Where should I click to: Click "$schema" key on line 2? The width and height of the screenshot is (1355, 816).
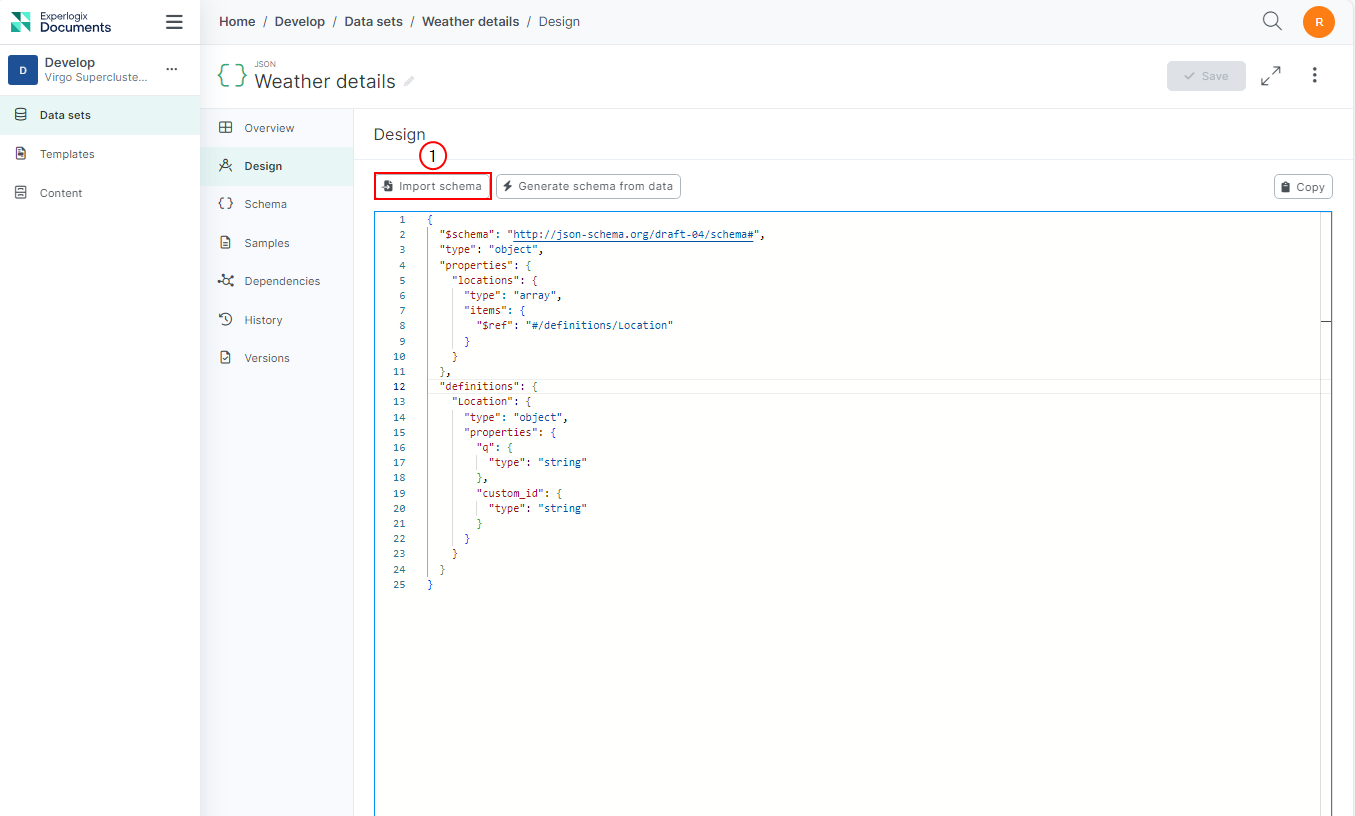[x=467, y=234]
